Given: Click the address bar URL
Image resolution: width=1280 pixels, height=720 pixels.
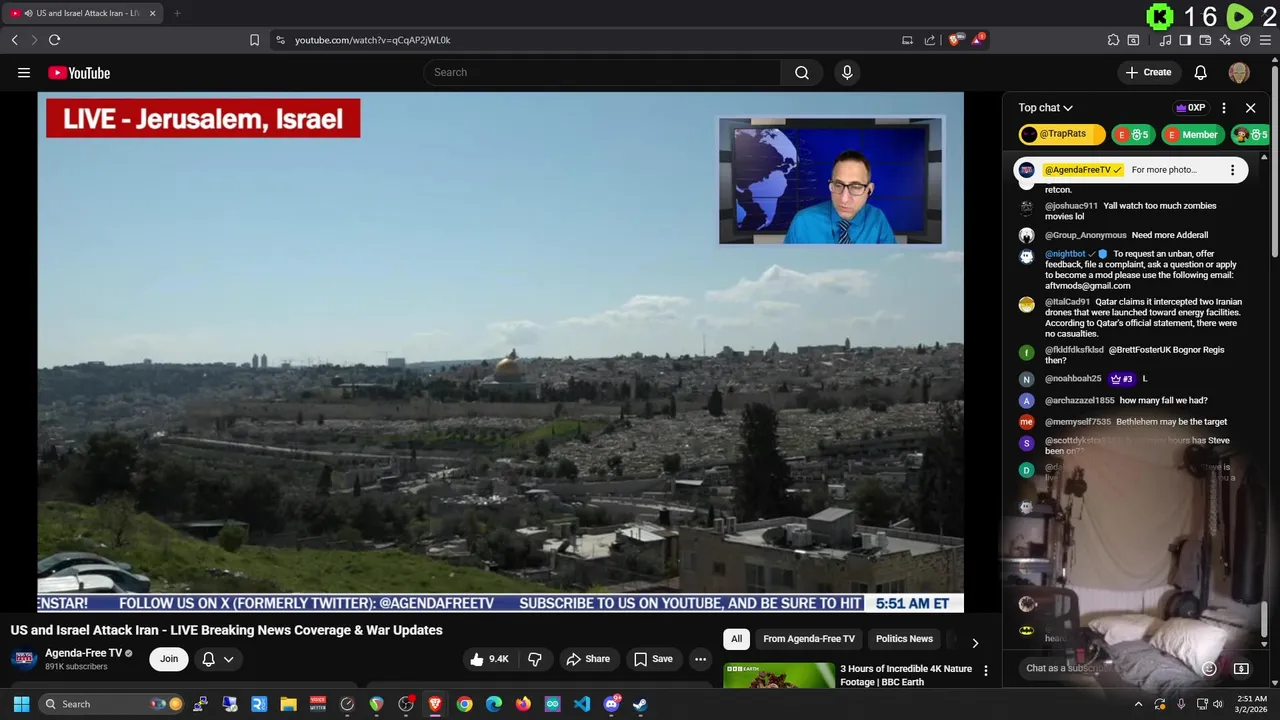Looking at the screenshot, I should 372,40.
